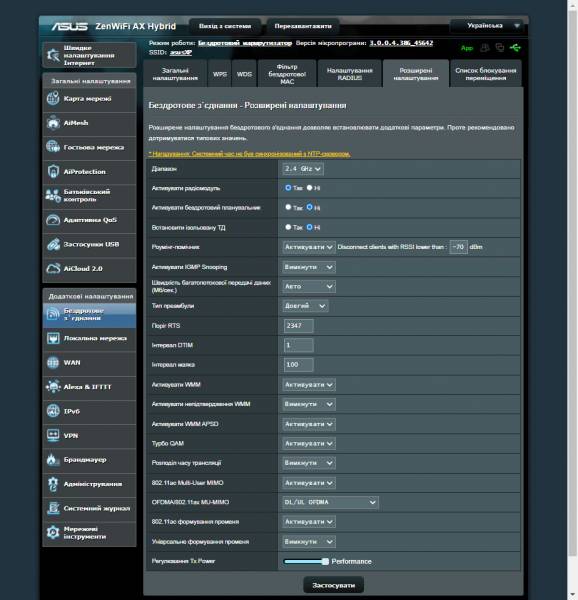Viewport: 578px width, 600px height.
Task: Open the AiMesh sidebar icon
Action: pos(53,123)
